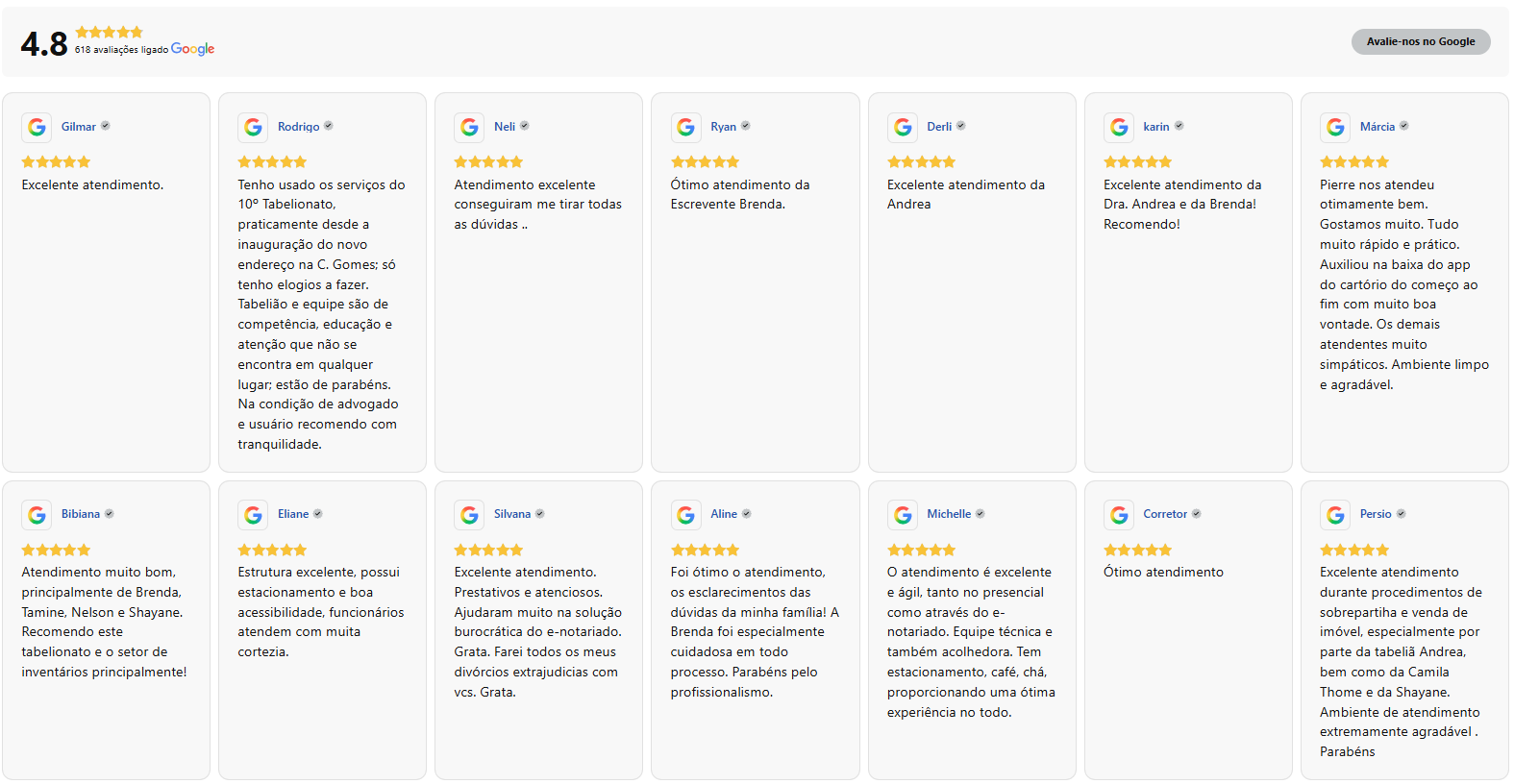
Task: Click the Google icon on Gilmar's review
Action: pyautogui.click(x=37, y=127)
